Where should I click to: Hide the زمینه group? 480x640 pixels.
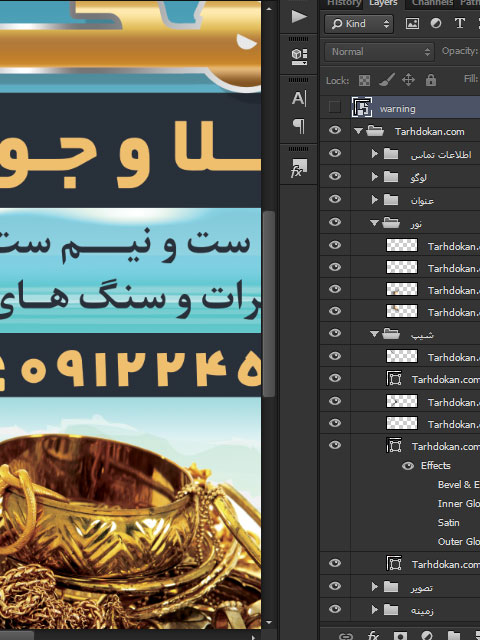point(335,609)
